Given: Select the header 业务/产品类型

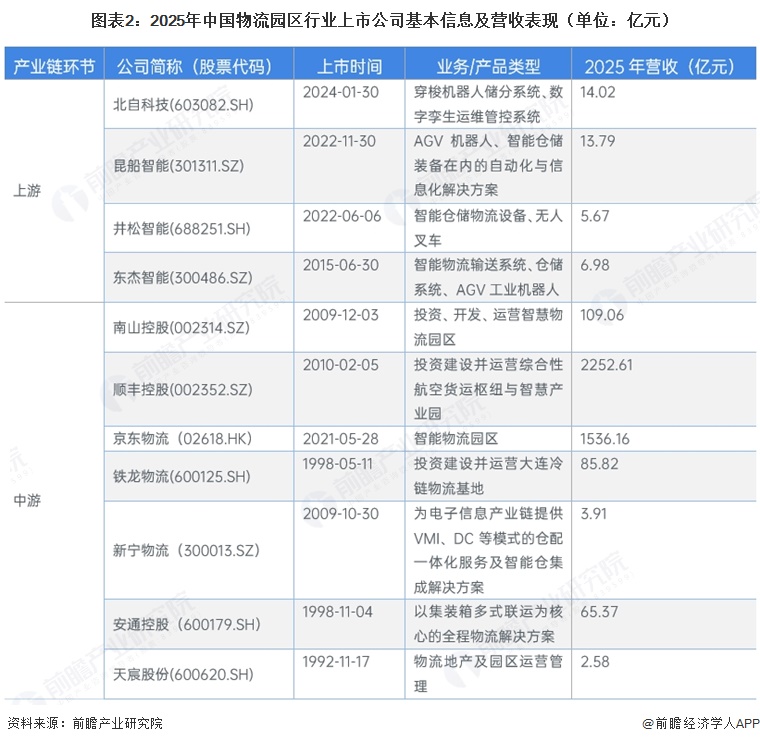Looking at the screenshot, I should pyautogui.click(x=488, y=66).
